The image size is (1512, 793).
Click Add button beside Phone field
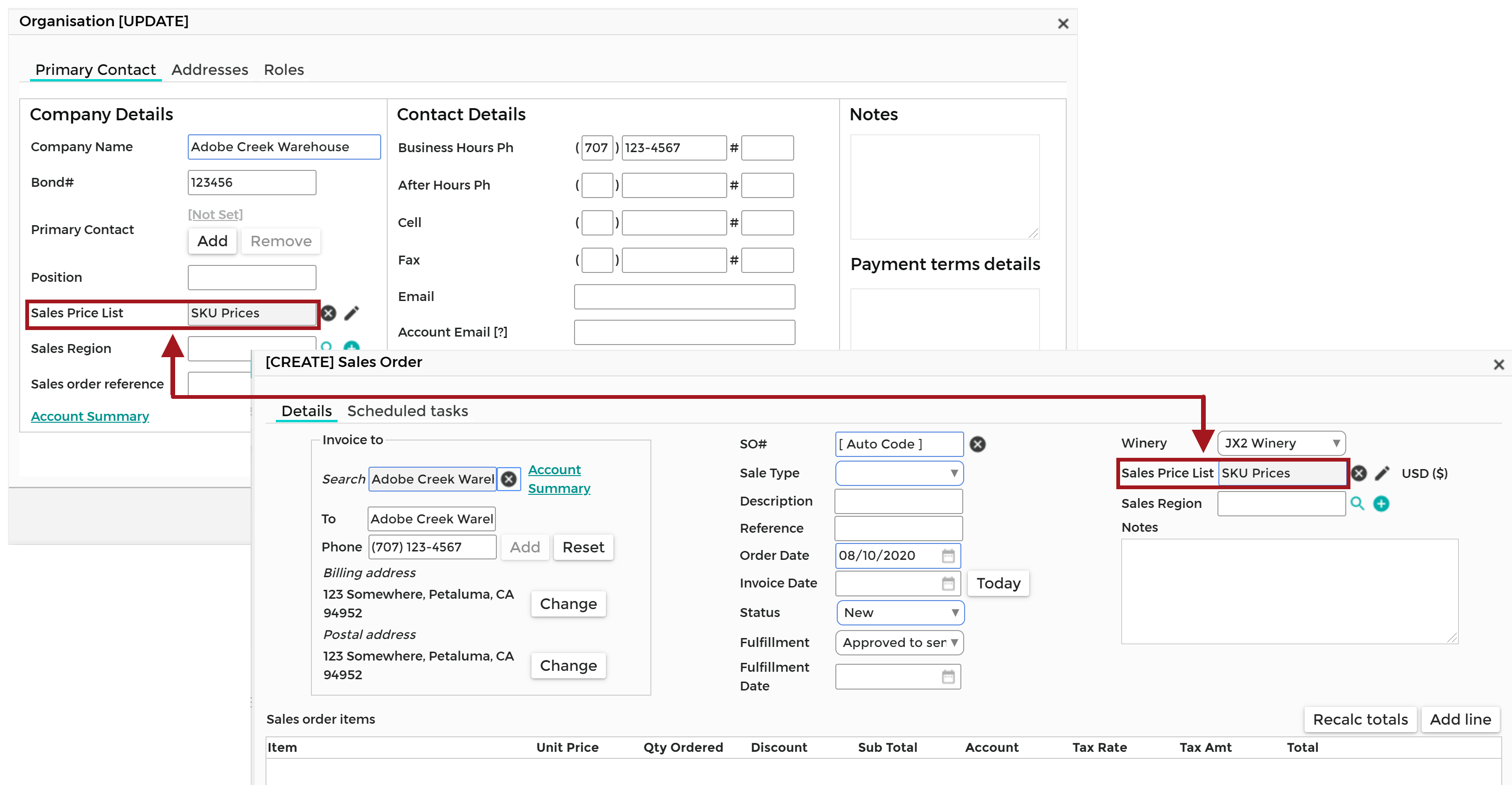pyautogui.click(x=525, y=547)
